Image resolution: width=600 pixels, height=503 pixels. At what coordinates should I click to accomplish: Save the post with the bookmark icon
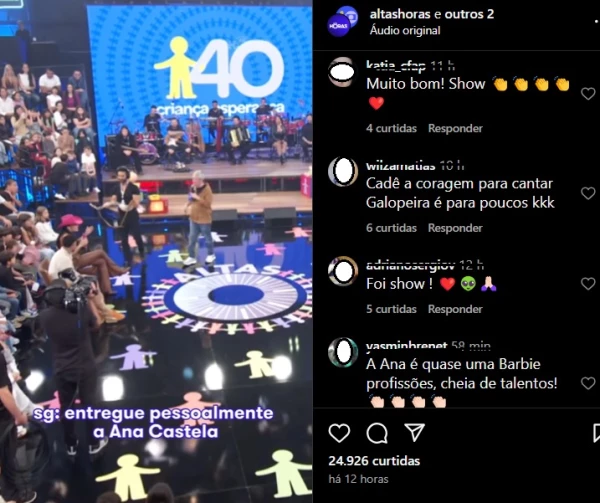pyautogui.click(x=596, y=433)
